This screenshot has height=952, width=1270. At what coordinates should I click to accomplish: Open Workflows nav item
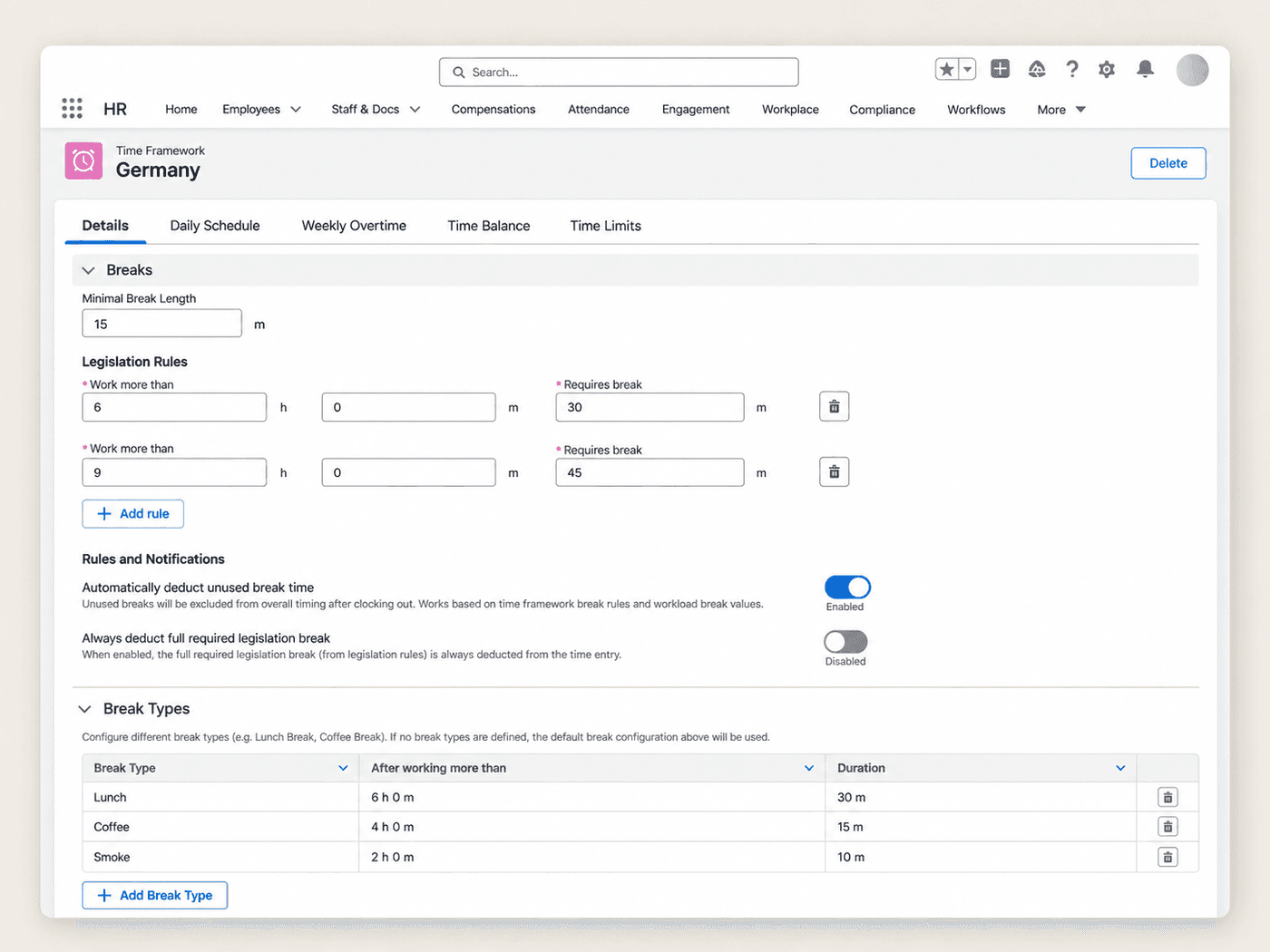pos(976,110)
